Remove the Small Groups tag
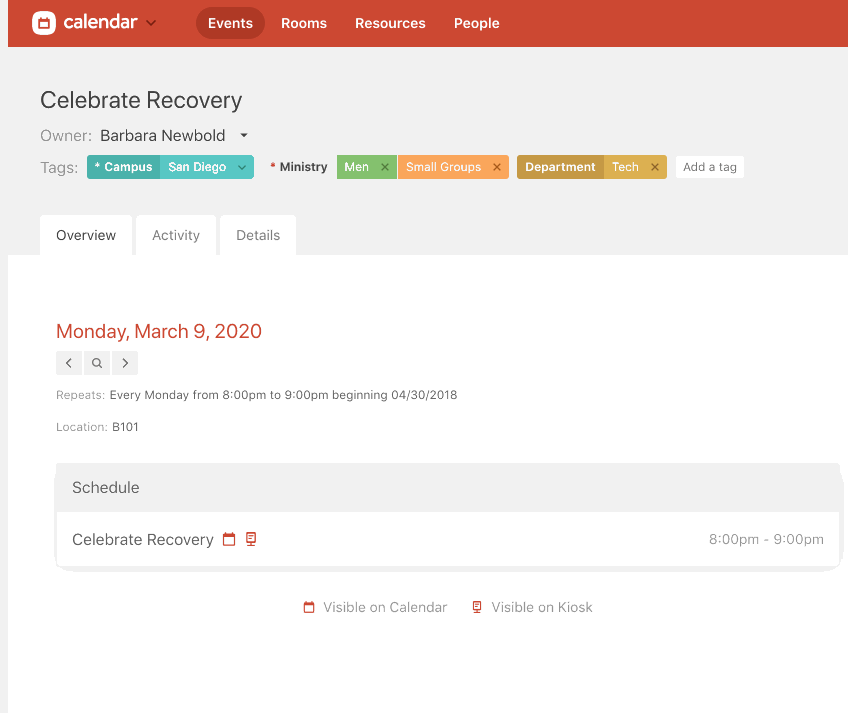The width and height of the screenshot is (848, 713). pyautogui.click(x=497, y=167)
